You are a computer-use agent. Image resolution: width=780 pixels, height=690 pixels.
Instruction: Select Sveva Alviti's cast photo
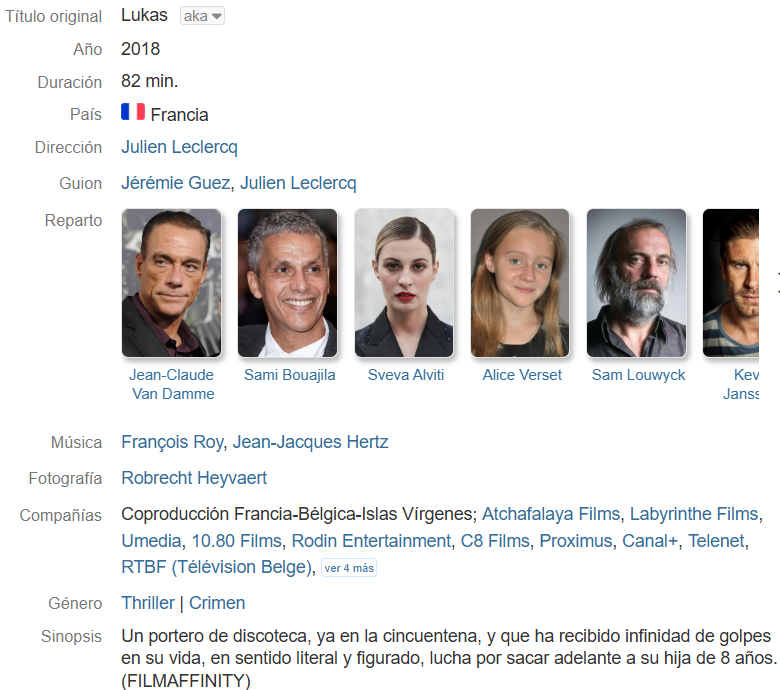click(x=404, y=283)
